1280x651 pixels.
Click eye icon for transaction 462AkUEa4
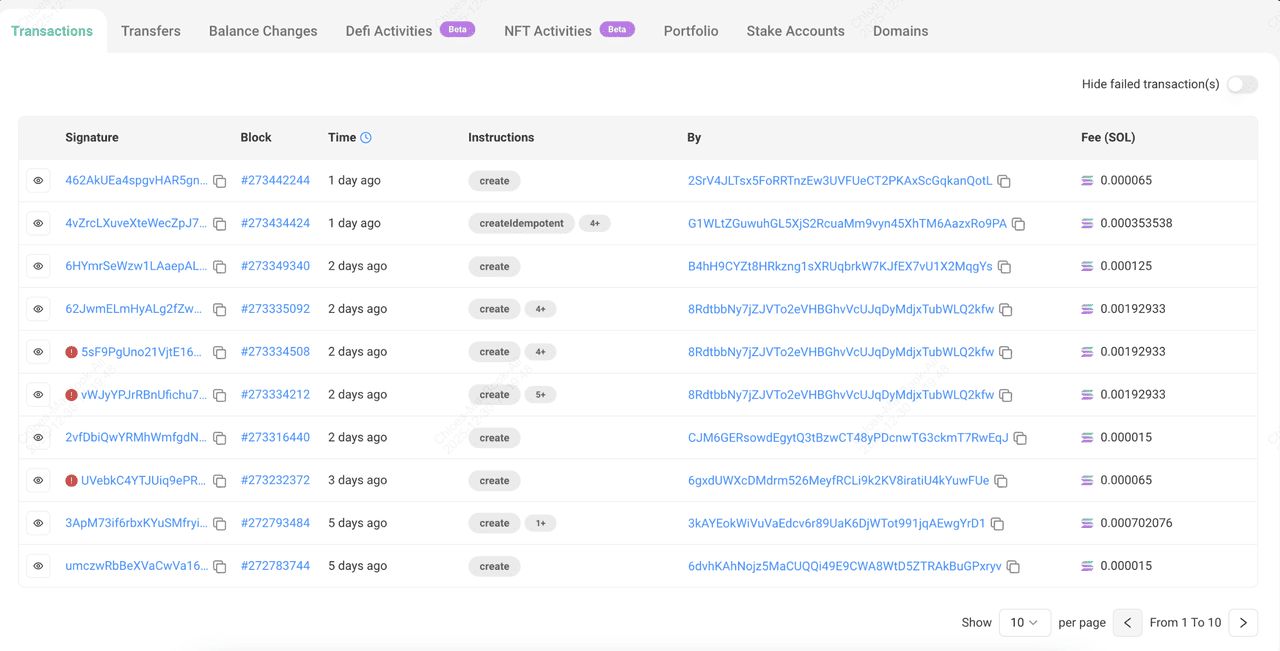38,181
